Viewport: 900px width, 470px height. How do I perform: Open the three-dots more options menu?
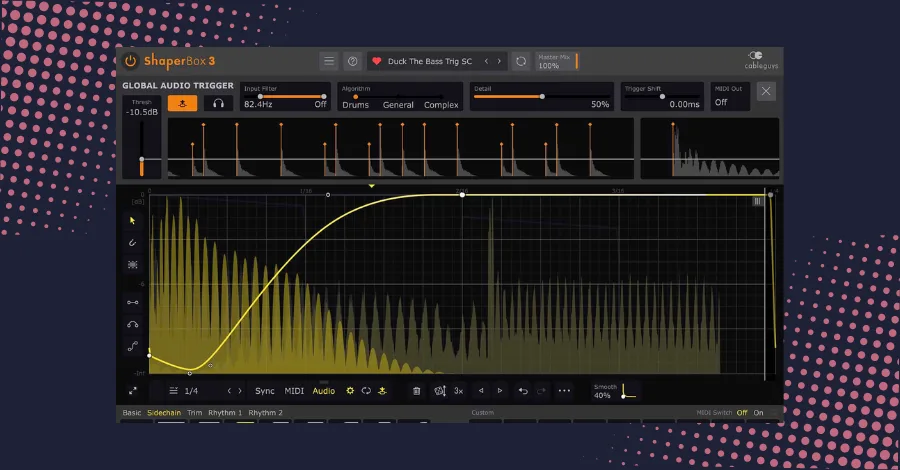564,391
